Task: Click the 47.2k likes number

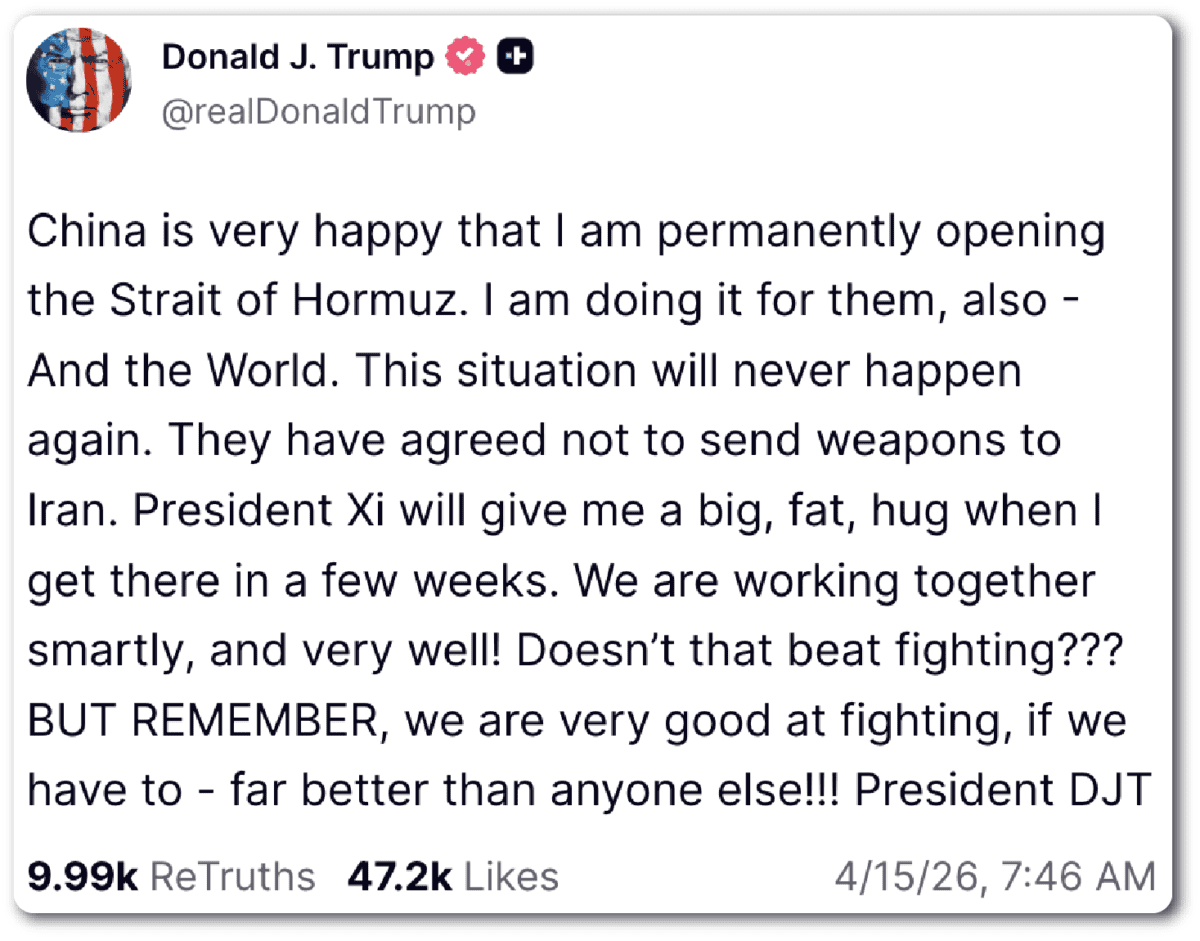Action: pos(399,876)
